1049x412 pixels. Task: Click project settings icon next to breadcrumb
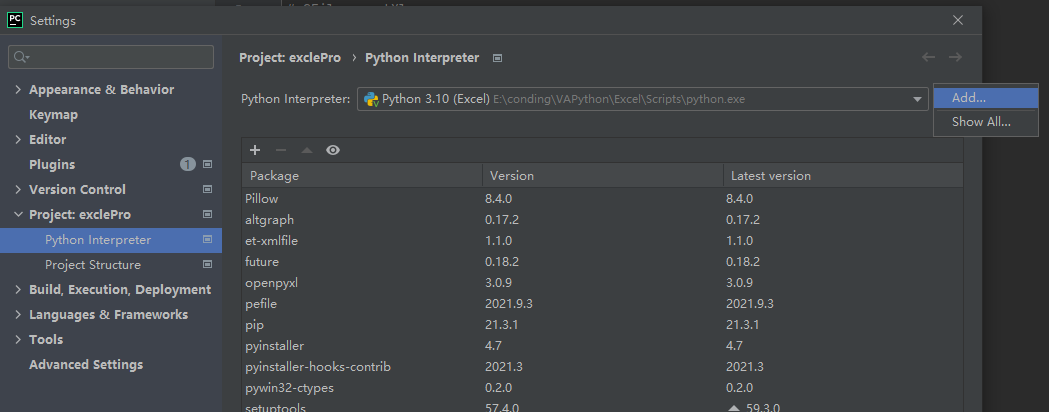[498, 58]
